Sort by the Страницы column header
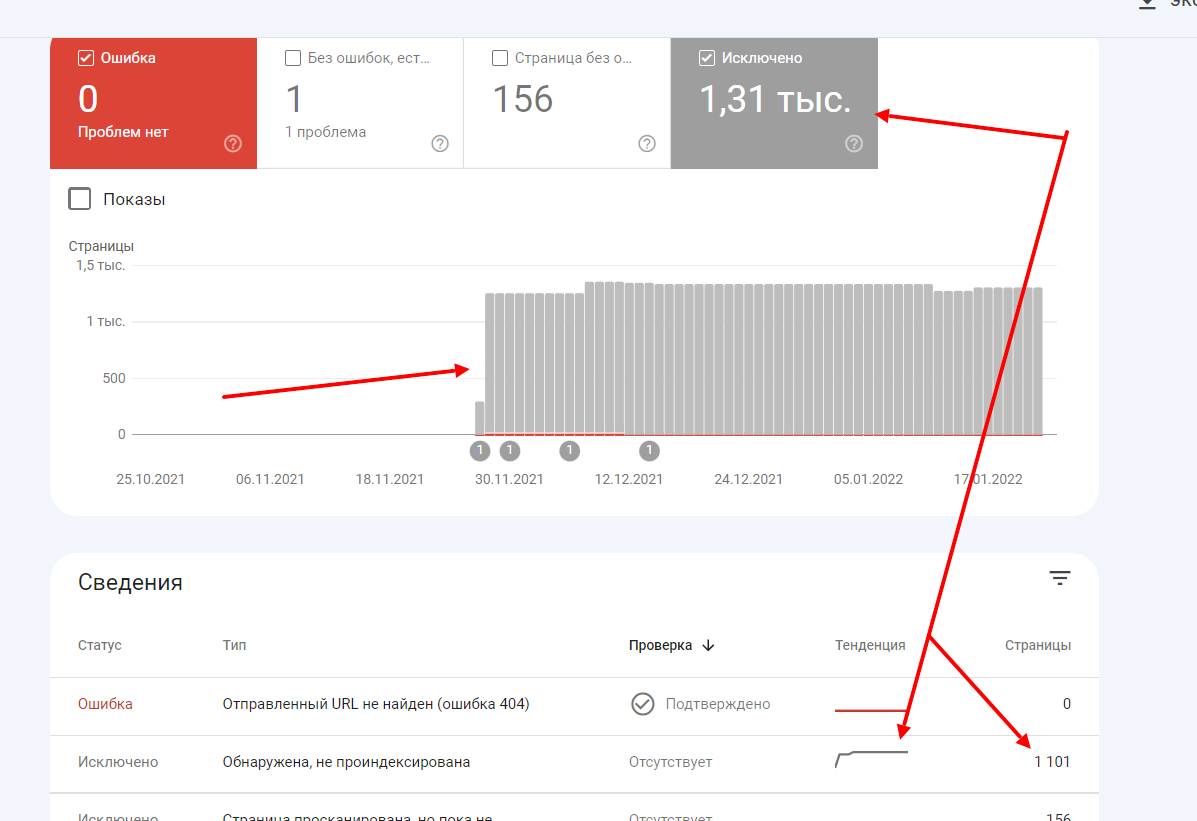This screenshot has width=1197, height=821. [x=1037, y=646]
